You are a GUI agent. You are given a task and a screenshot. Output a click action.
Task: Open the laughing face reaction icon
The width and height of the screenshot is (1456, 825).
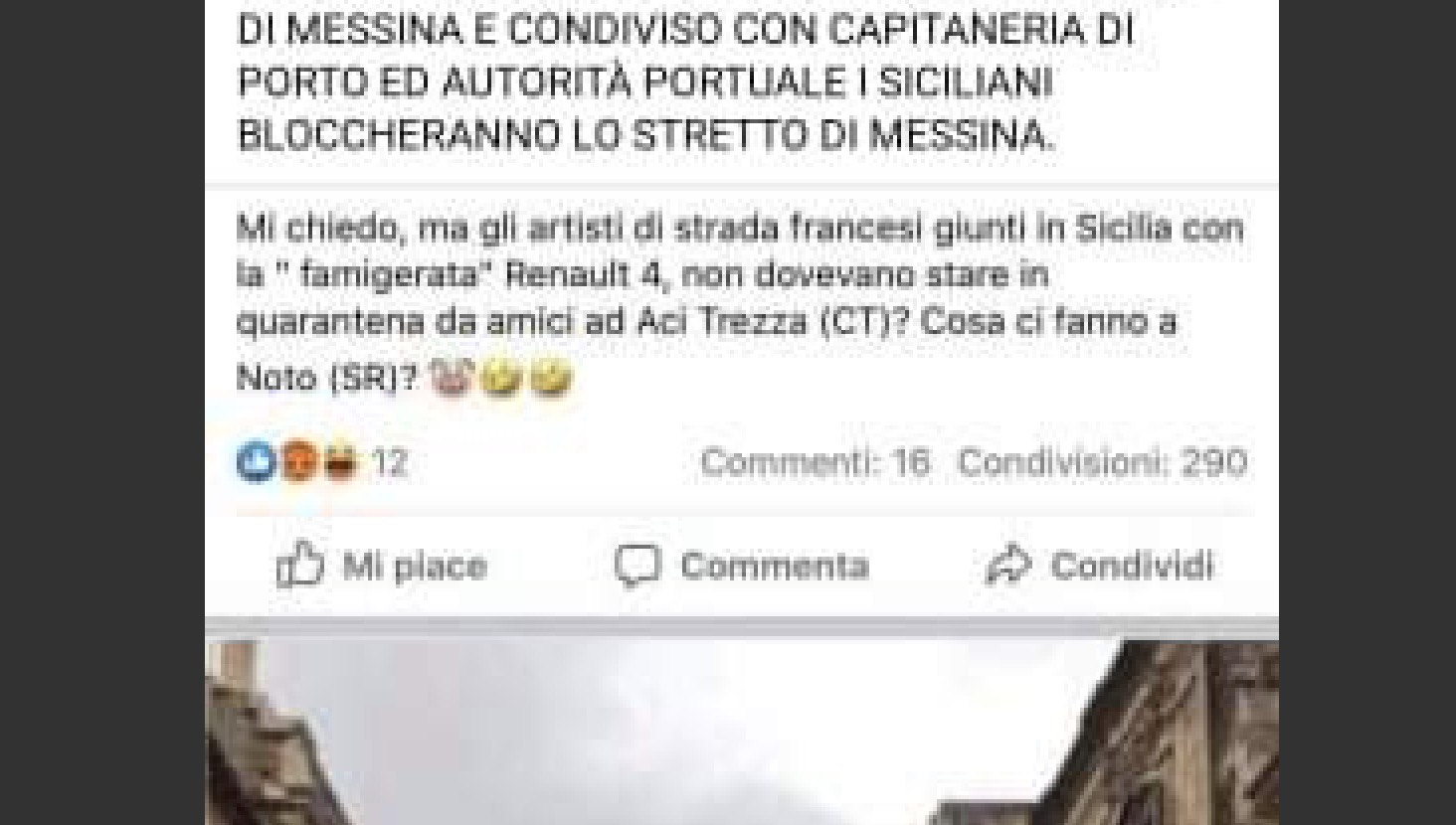(339, 462)
